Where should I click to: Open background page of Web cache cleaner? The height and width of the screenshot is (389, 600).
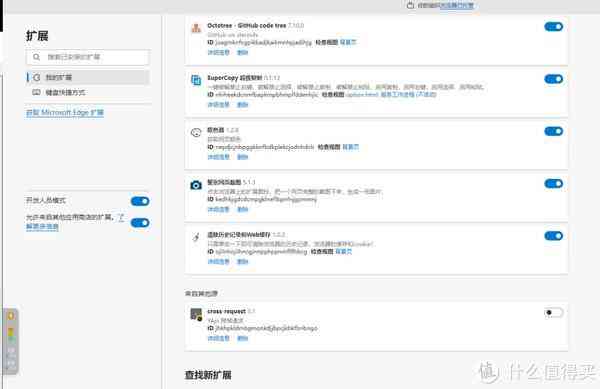point(343,252)
